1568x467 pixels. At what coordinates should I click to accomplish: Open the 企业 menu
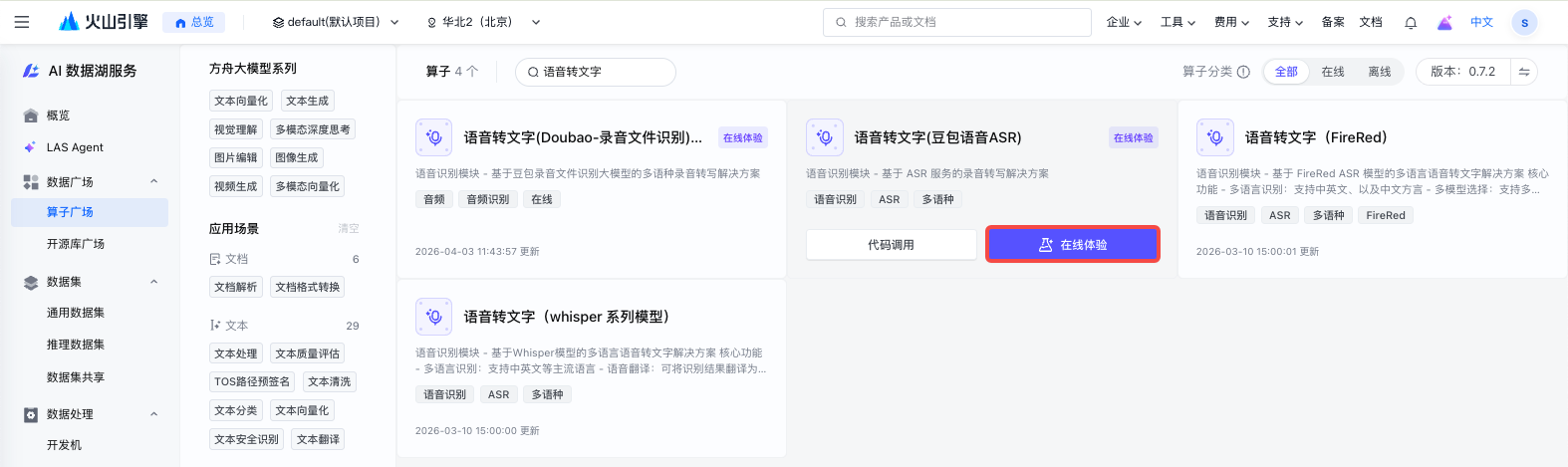pos(1124,22)
